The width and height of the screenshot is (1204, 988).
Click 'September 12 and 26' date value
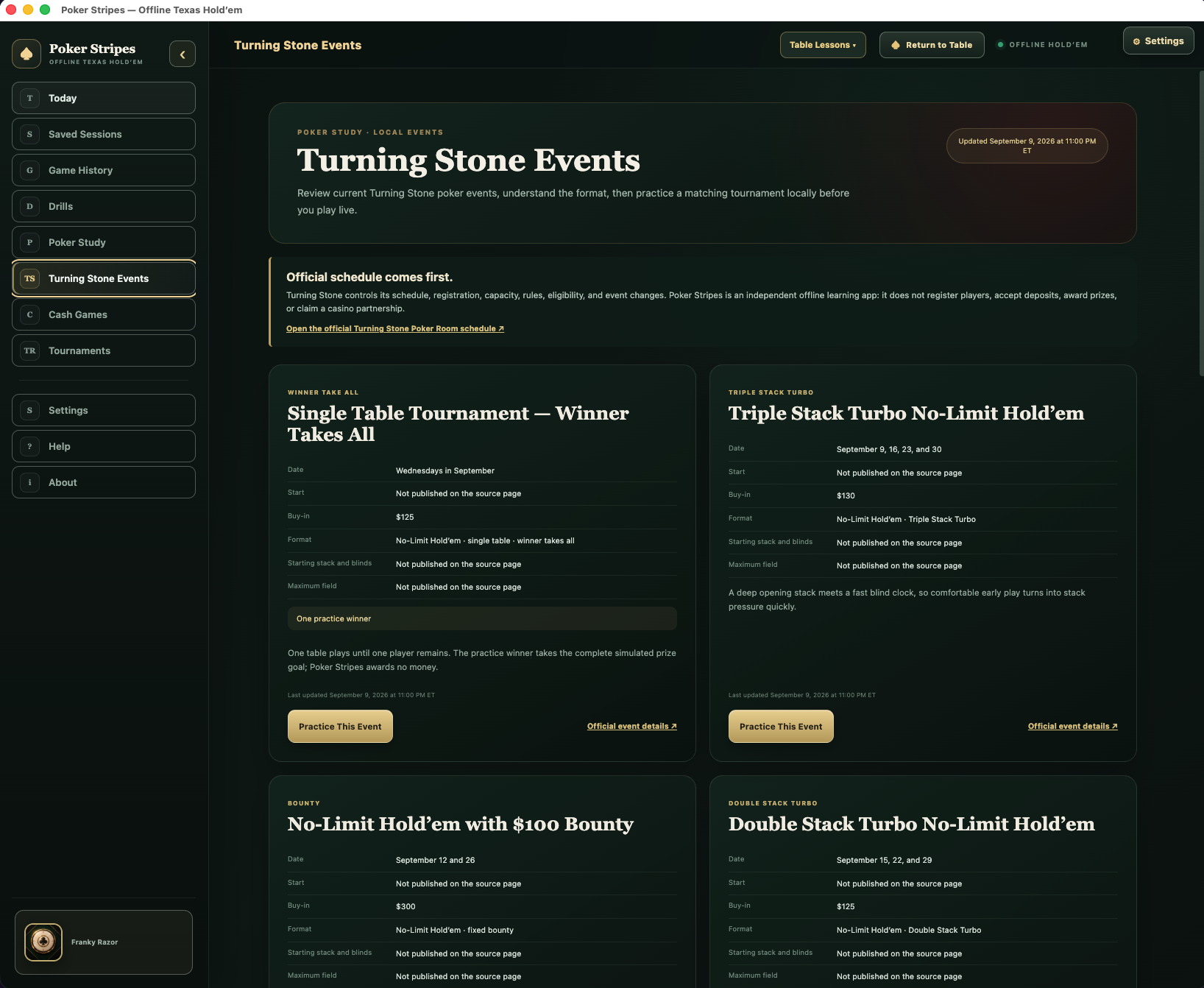(435, 860)
